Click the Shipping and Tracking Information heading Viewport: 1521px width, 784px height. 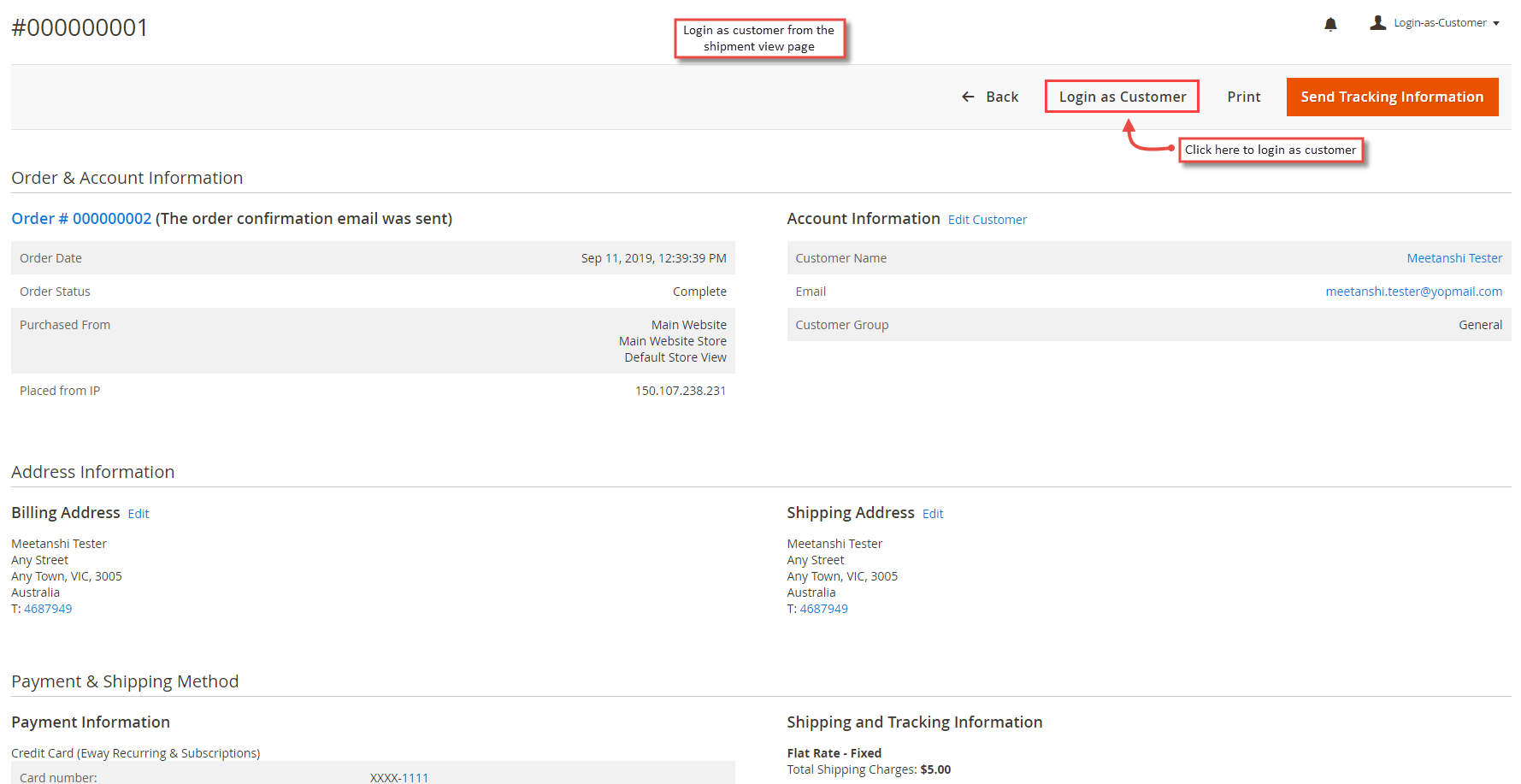point(915,722)
